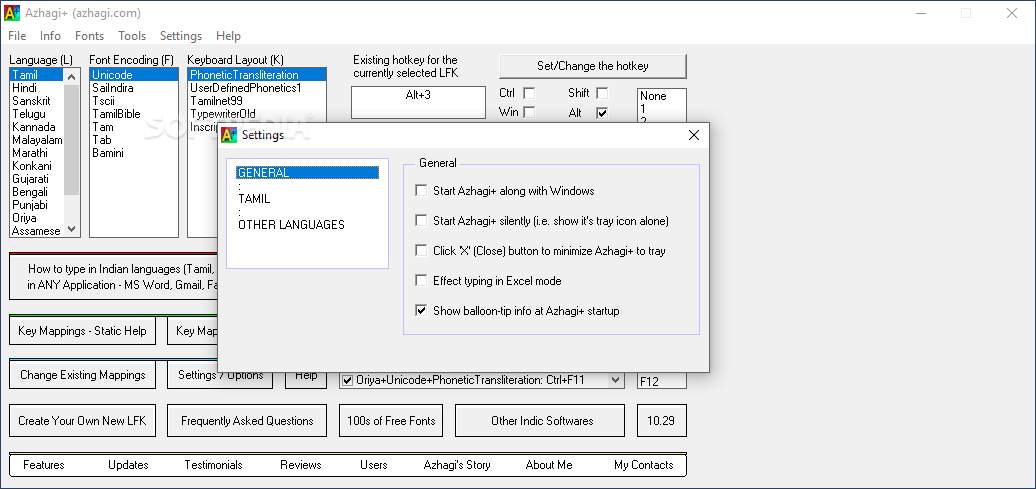Select OTHER LANGUAGES in Settings category list
1036x489 pixels.
pos(291,225)
